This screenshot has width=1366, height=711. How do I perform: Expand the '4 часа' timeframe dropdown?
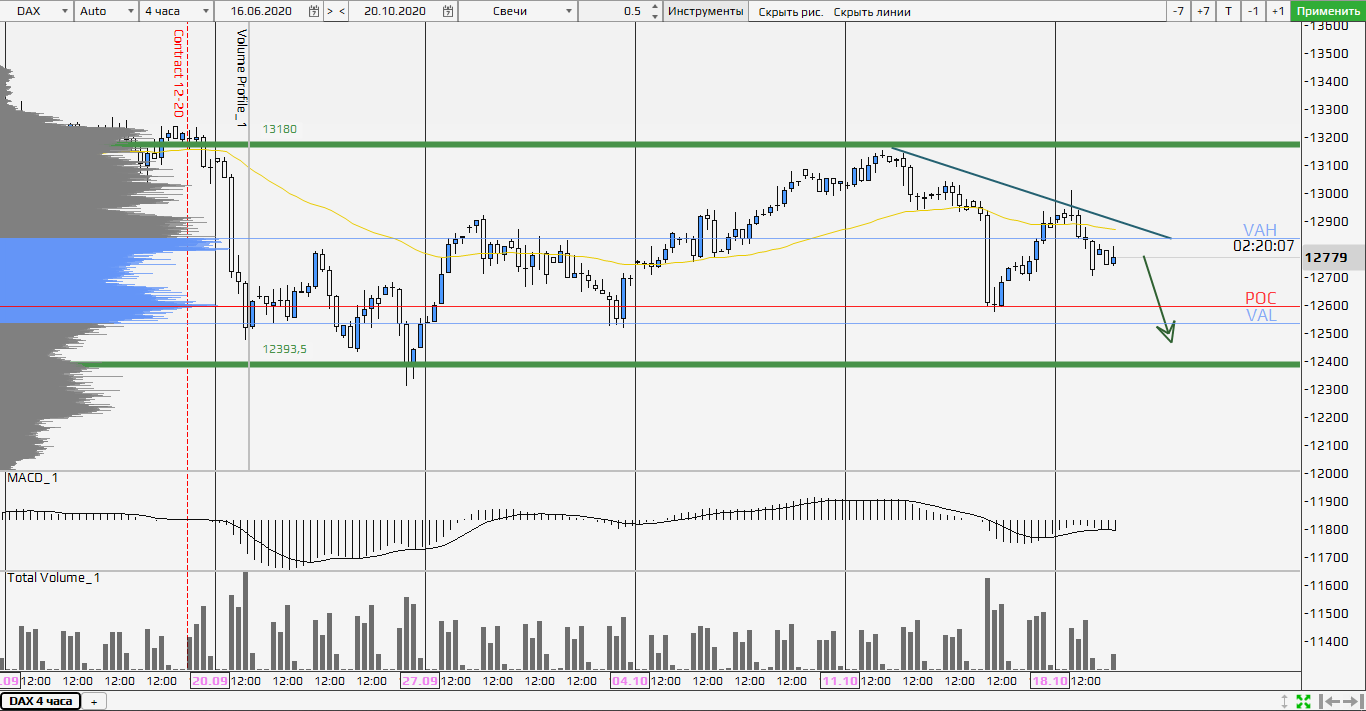(176, 11)
